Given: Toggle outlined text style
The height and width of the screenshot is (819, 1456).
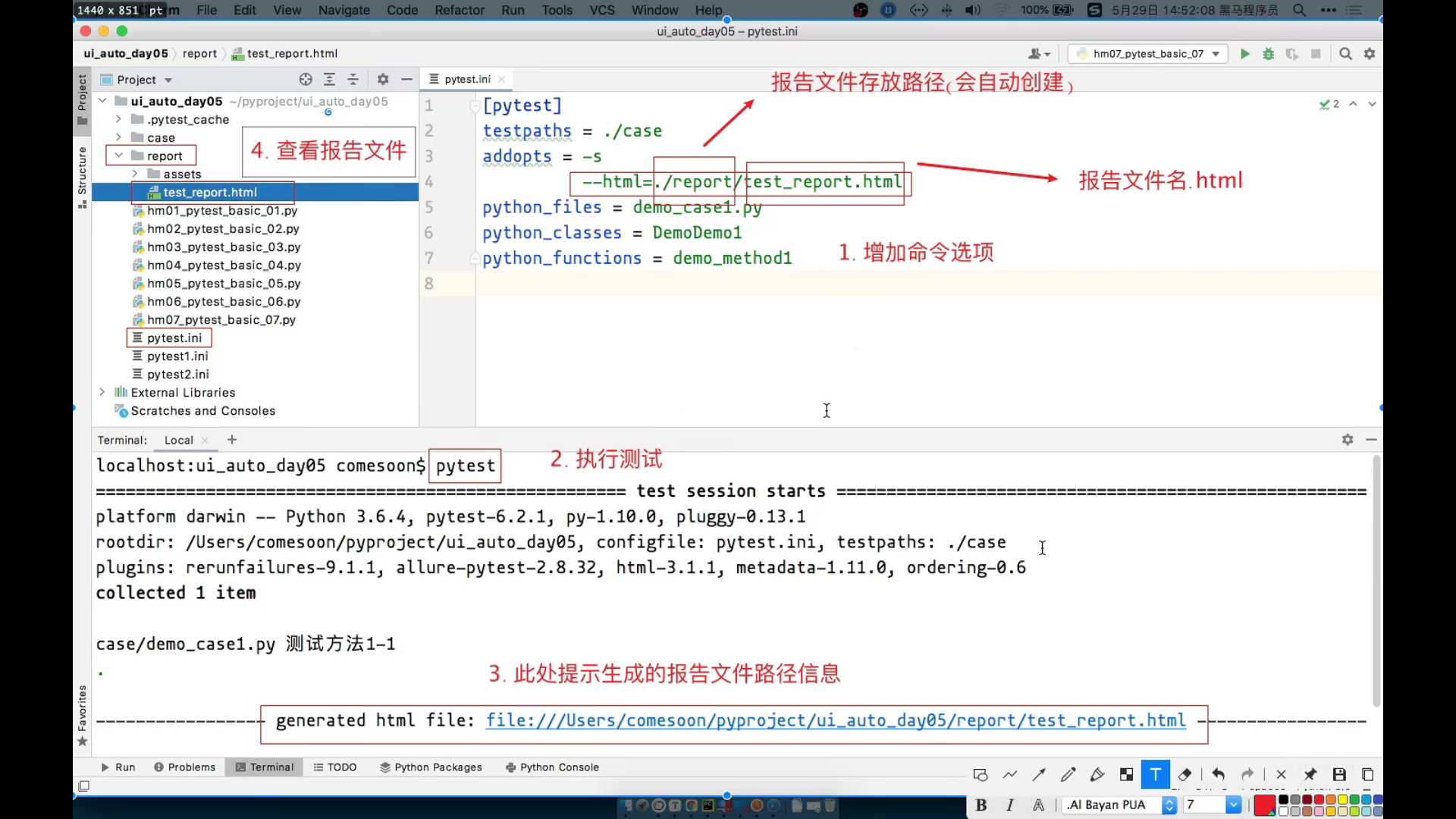Looking at the screenshot, I should tap(1038, 805).
